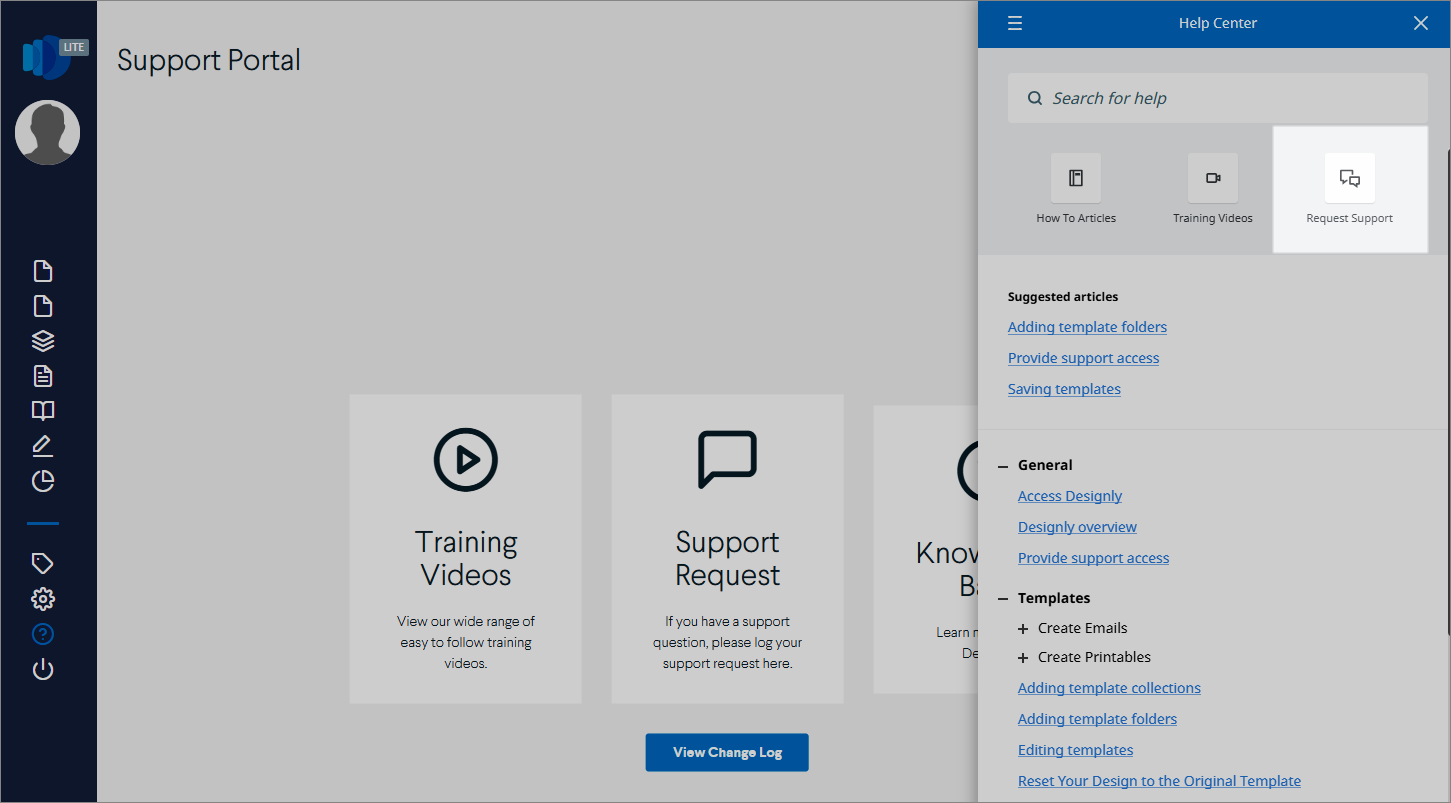Click the tag icon in sidebar

point(43,563)
